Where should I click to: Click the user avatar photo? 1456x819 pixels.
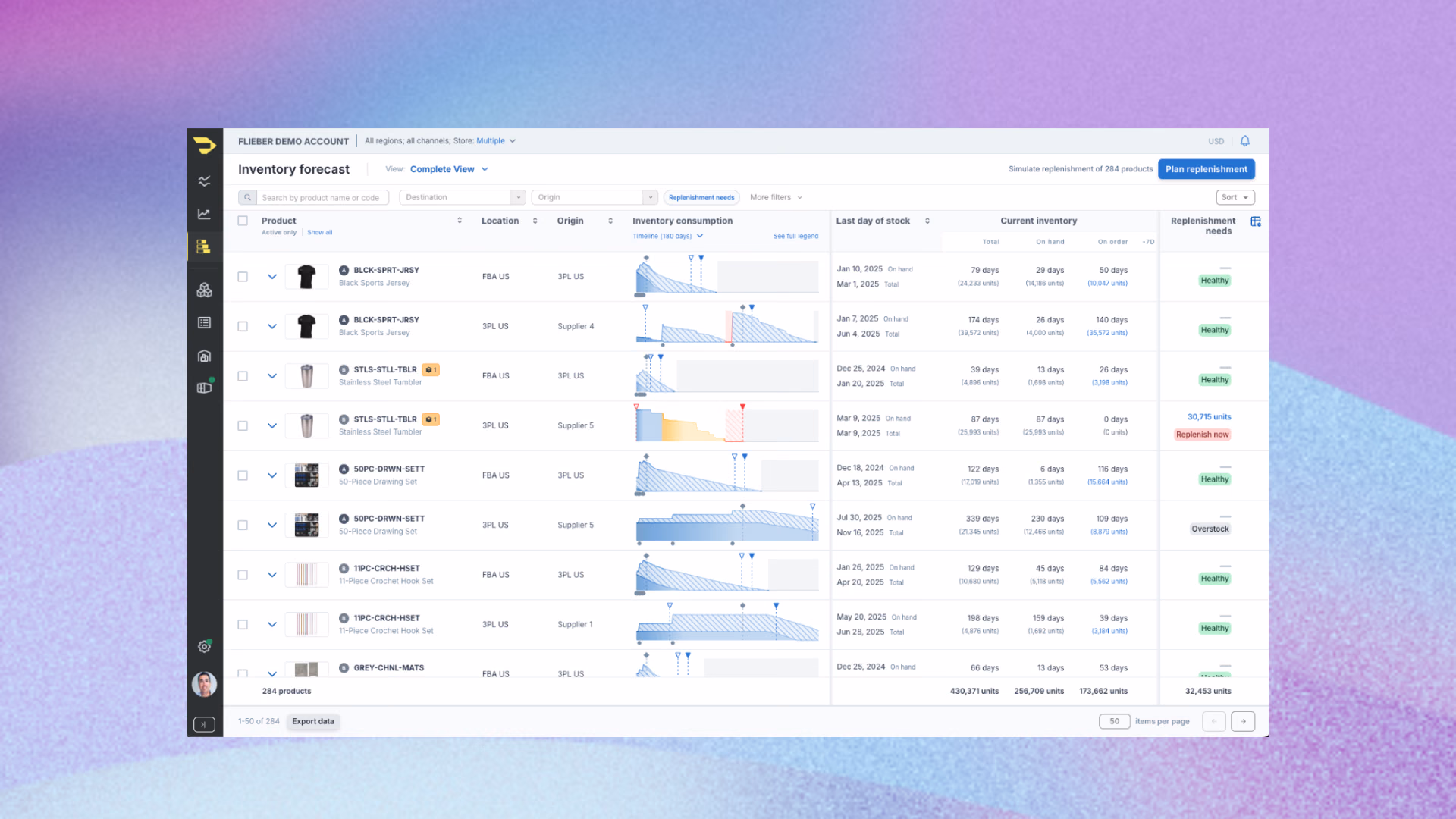204,684
